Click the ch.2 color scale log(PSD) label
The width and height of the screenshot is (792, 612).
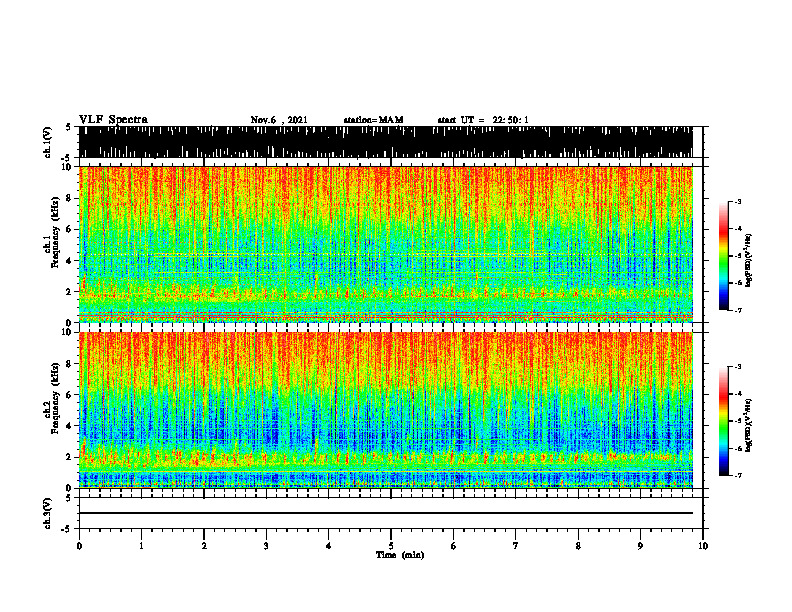pyautogui.click(x=749, y=425)
